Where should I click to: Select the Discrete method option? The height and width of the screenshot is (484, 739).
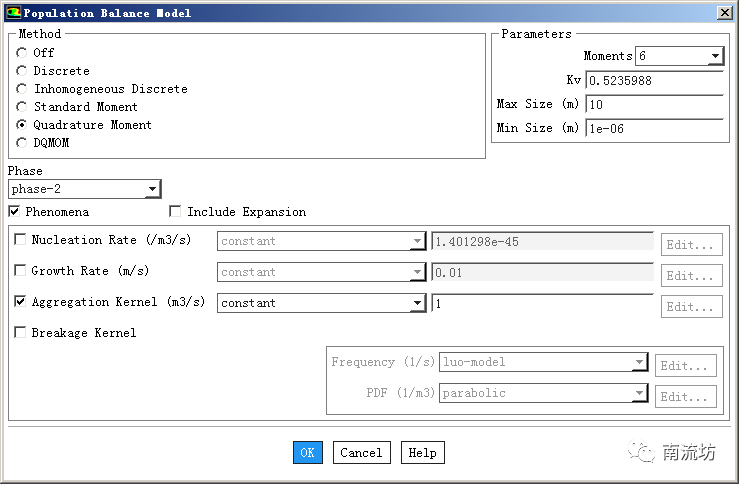click(22, 71)
